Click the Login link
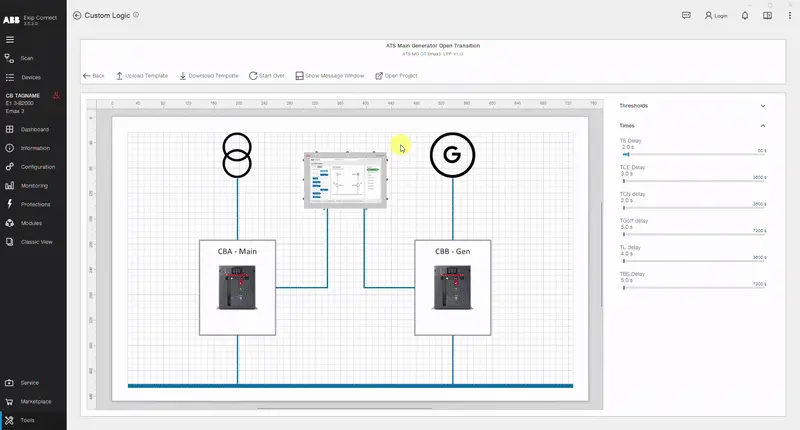The image size is (800, 430). (715, 16)
